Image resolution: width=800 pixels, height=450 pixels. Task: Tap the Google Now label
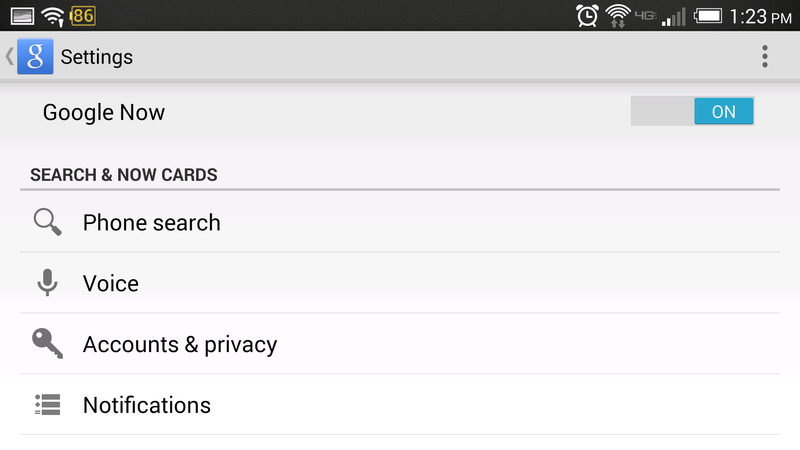104,112
